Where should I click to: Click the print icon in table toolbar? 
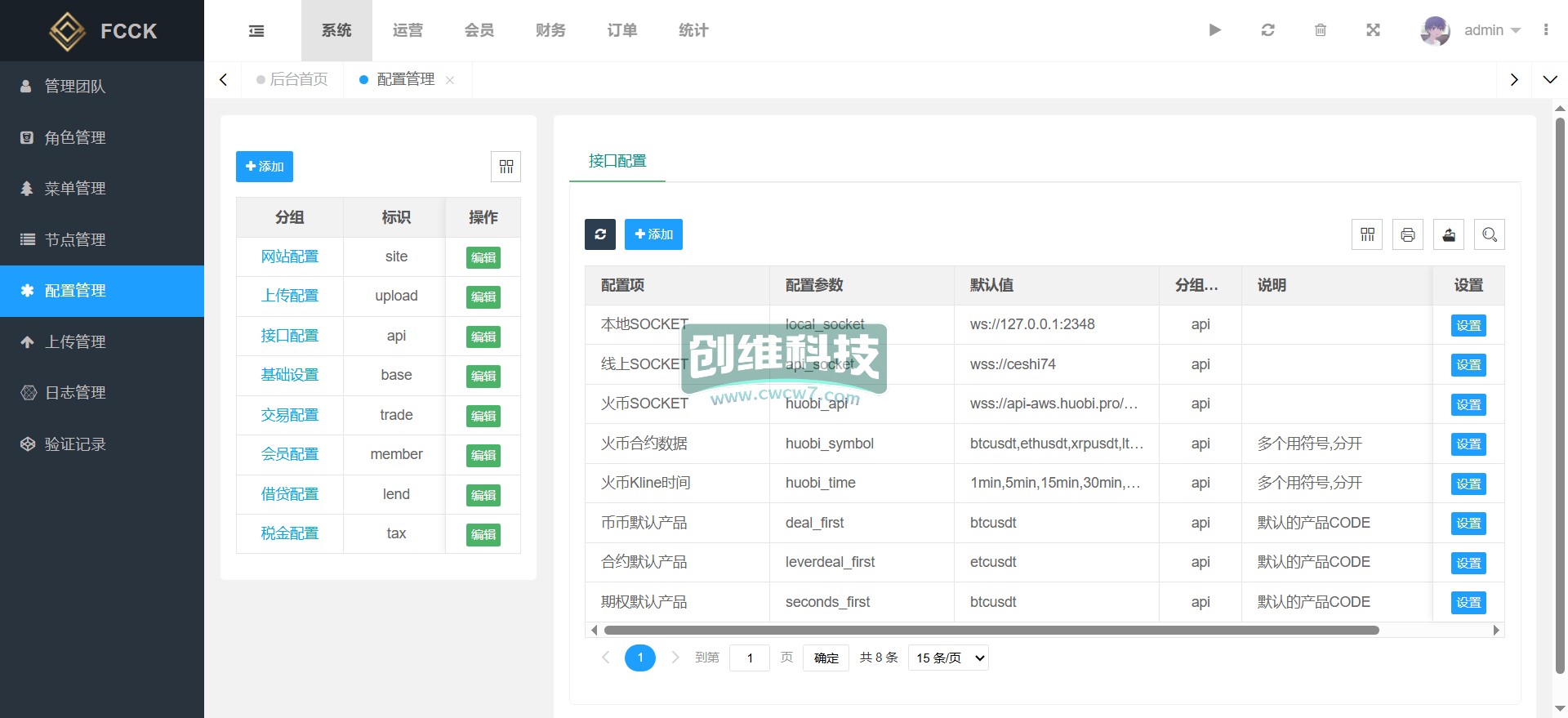(x=1407, y=235)
